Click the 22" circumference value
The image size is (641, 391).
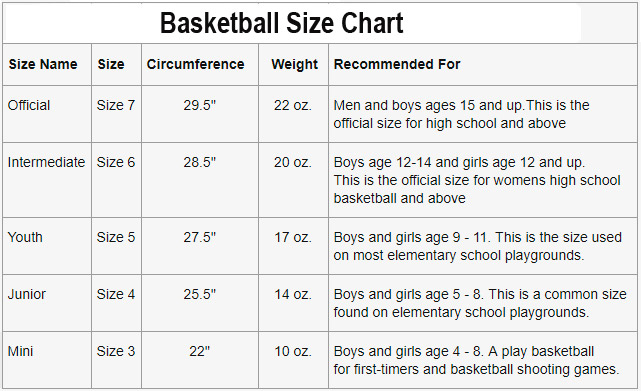click(x=199, y=351)
